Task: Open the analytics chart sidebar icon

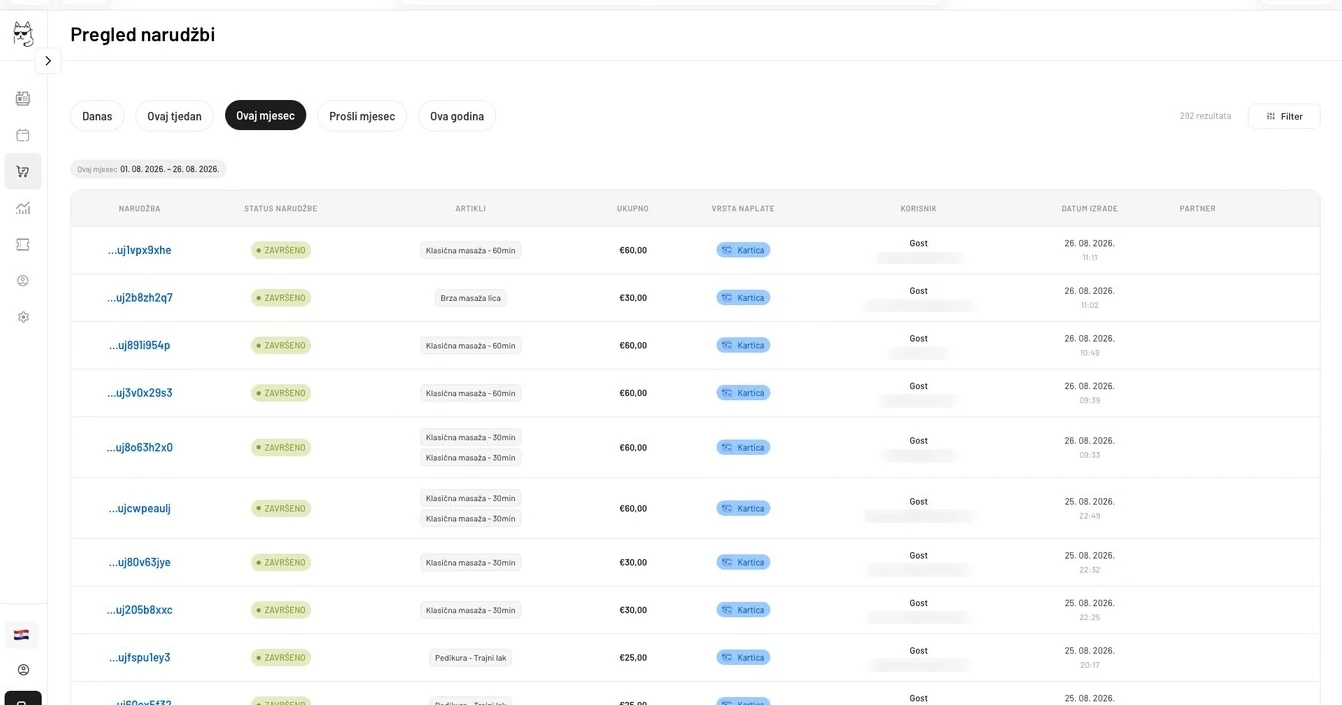Action: [23, 208]
